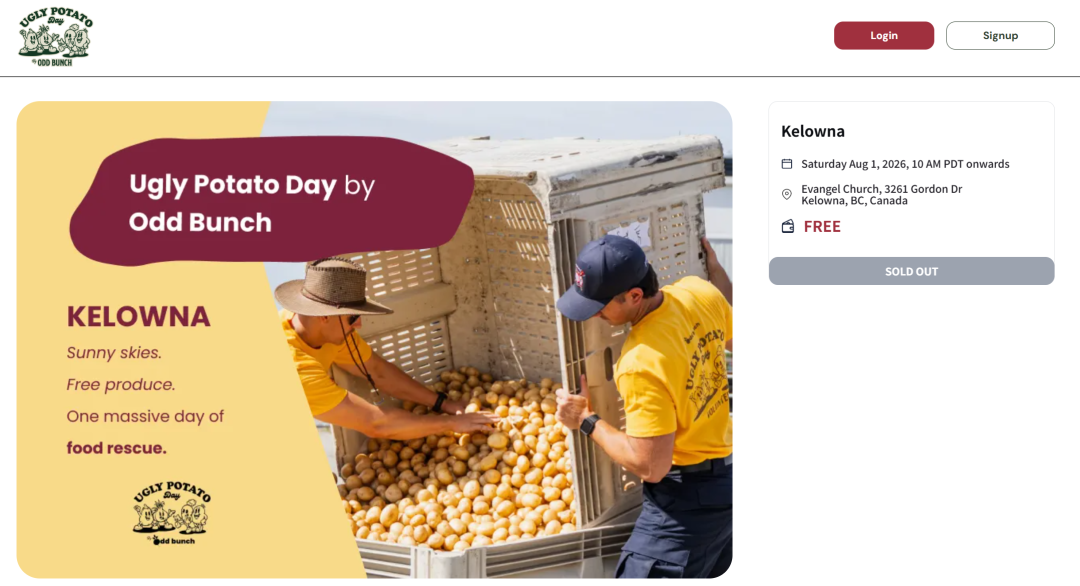Viewport: 1080px width, 586px height.
Task: Click the KELOWNA heading in the banner
Action: (138, 317)
